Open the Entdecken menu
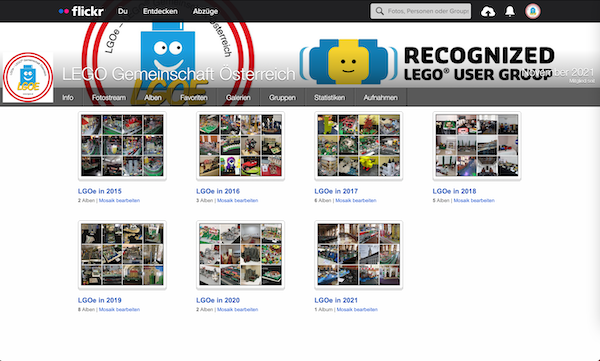The image size is (600, 361). pos(160,11)
